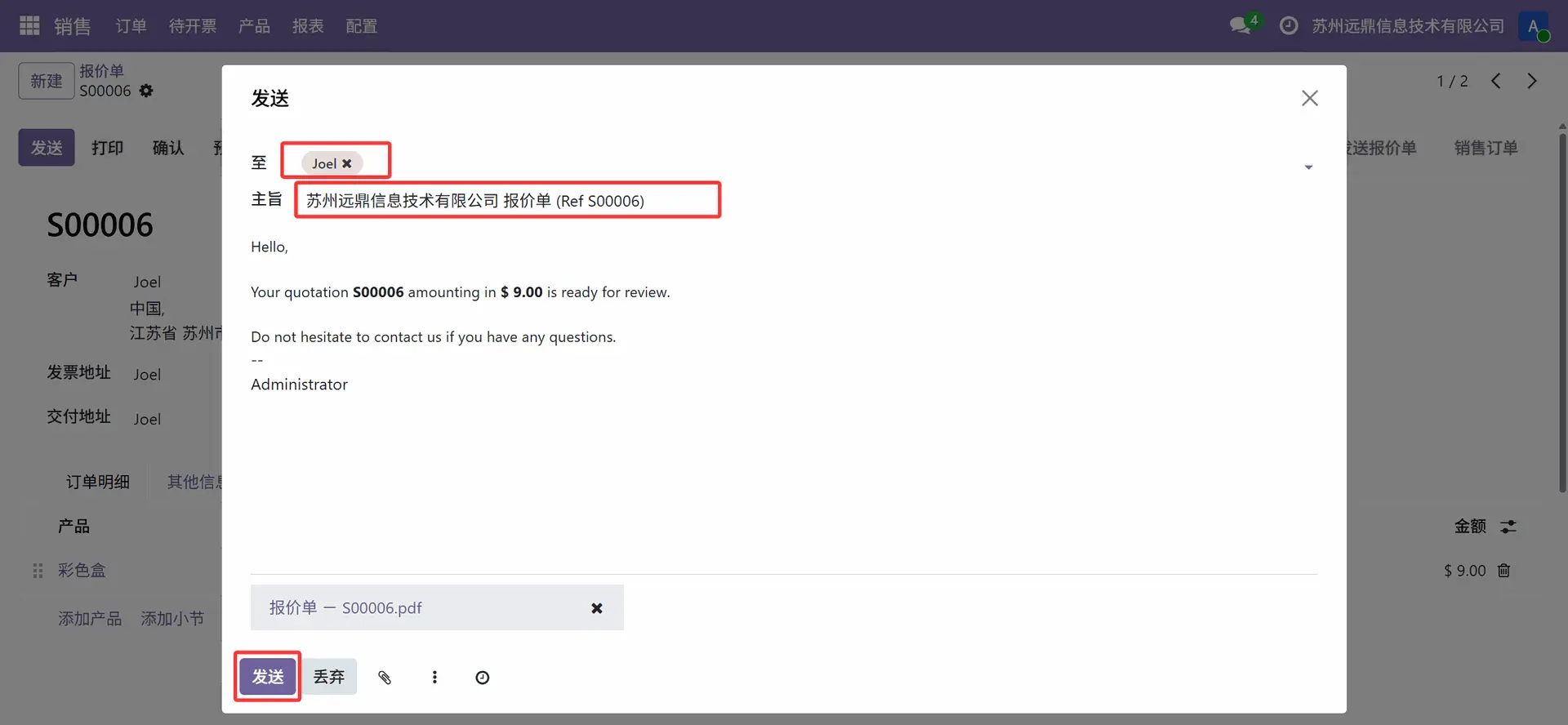Click the 主旨 subject input field
Screen dimensions: 1568x725
click(x=506, y=201)
